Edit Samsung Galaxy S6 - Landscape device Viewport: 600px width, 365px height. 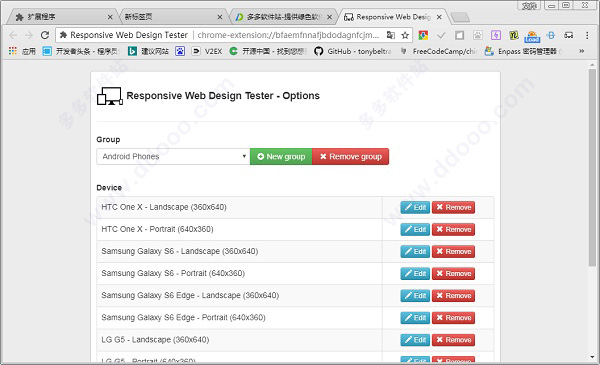(415, 251)
